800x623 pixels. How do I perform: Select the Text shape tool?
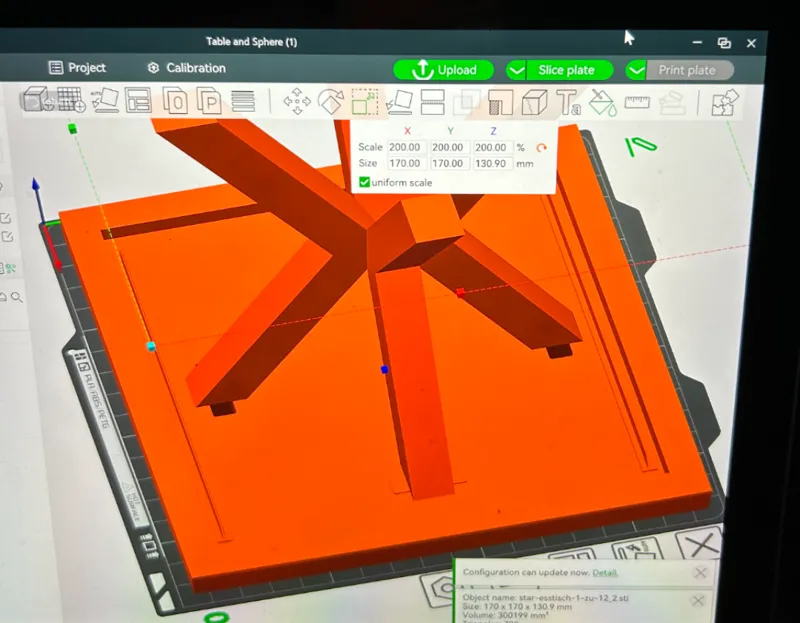568,103
